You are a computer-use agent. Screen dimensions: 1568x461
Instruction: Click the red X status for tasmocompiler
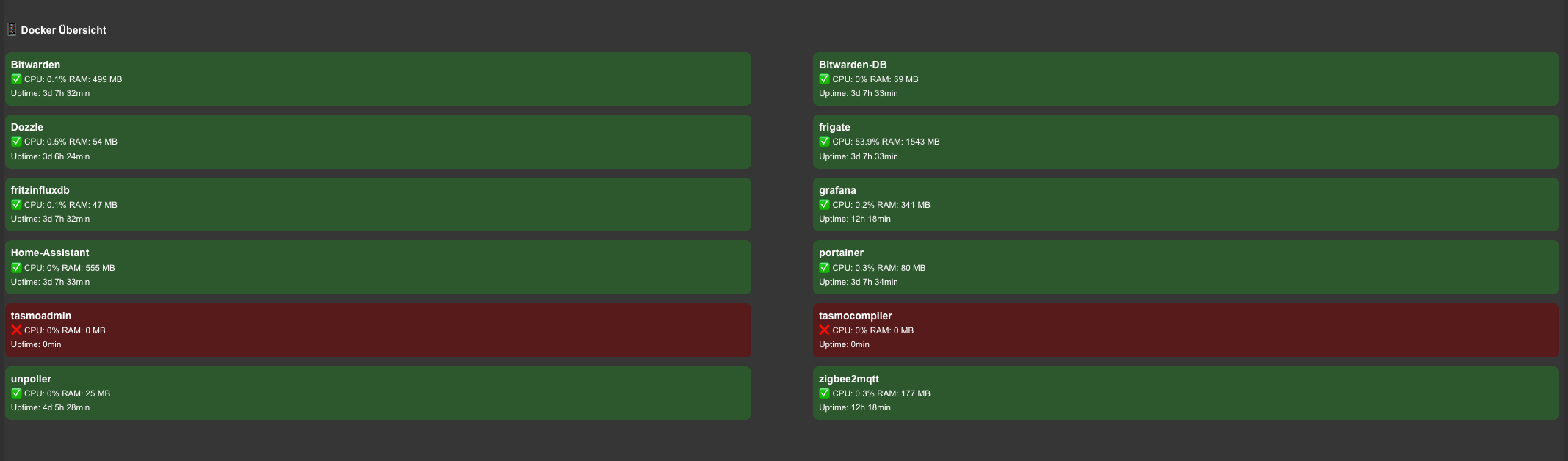coord(824,330)
